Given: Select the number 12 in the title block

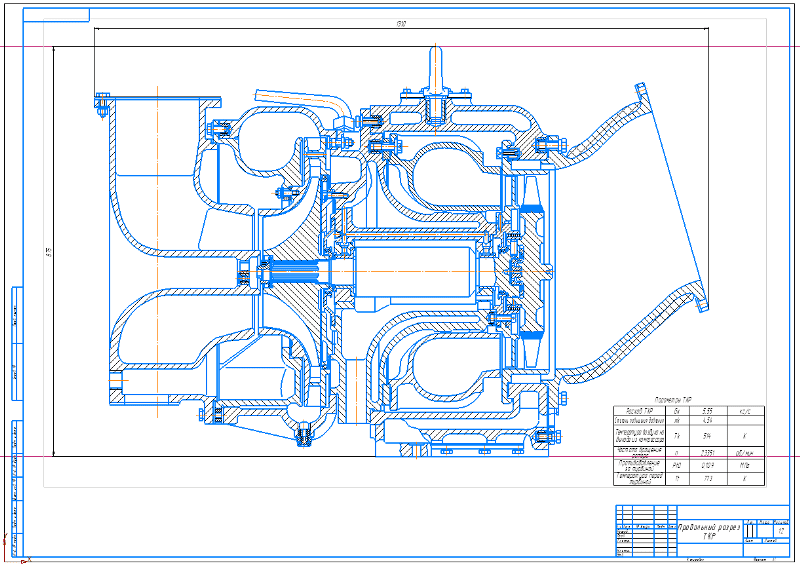Looking at the screenshot, I should pos(781,531).
